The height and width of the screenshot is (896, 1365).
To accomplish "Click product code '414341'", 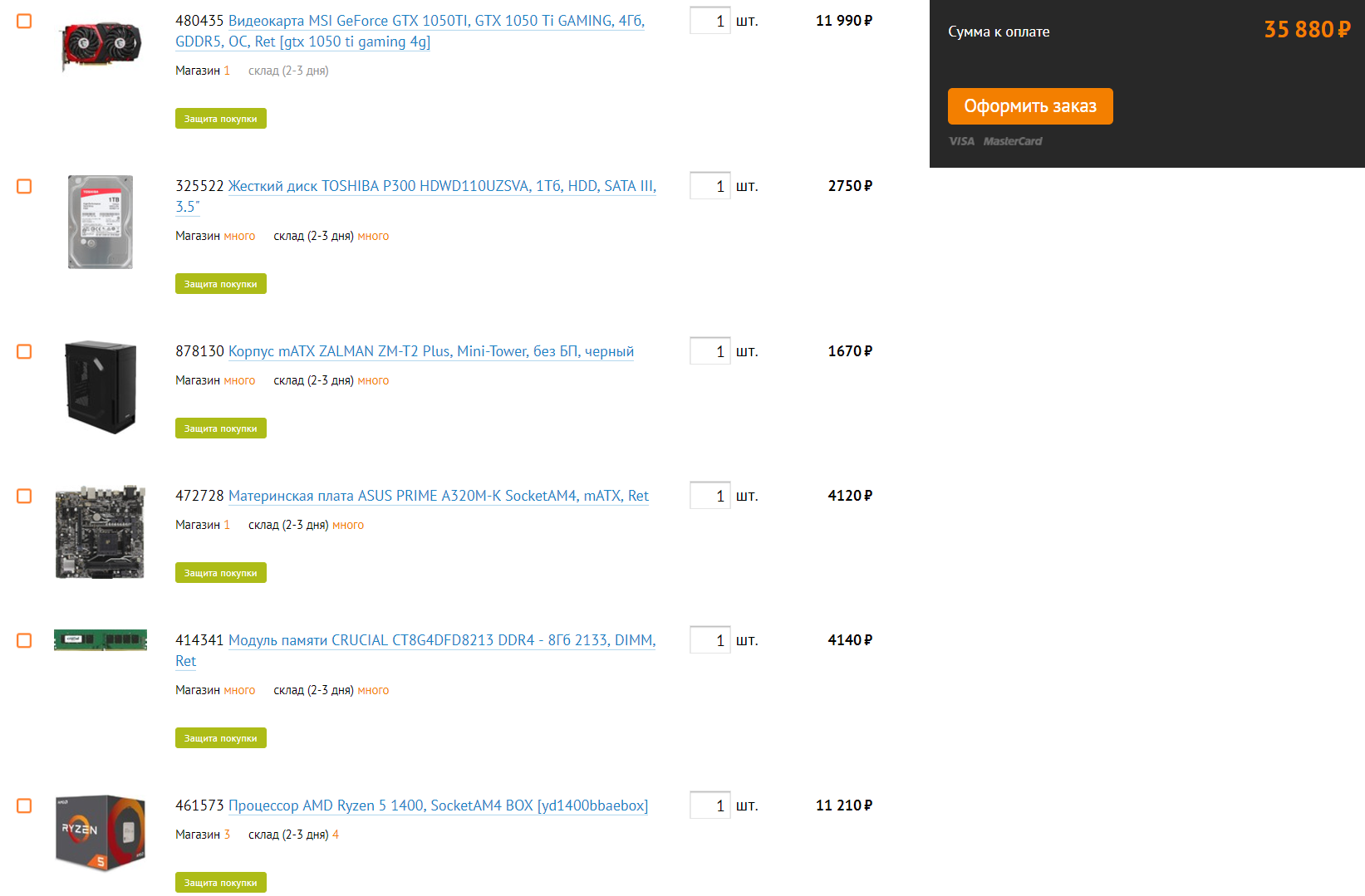I will pyautogui.click(x=199, y=640).
